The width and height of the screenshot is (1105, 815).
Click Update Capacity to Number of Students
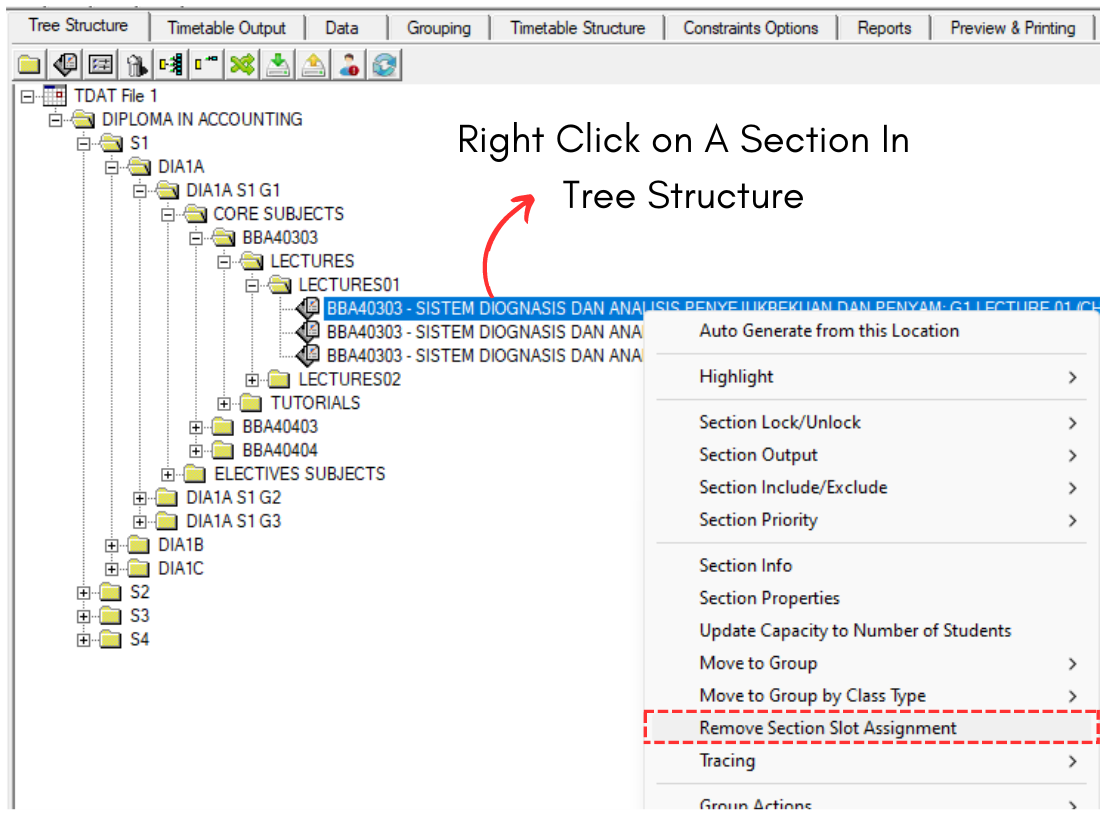pyautogui.click(x=854, y=631)
